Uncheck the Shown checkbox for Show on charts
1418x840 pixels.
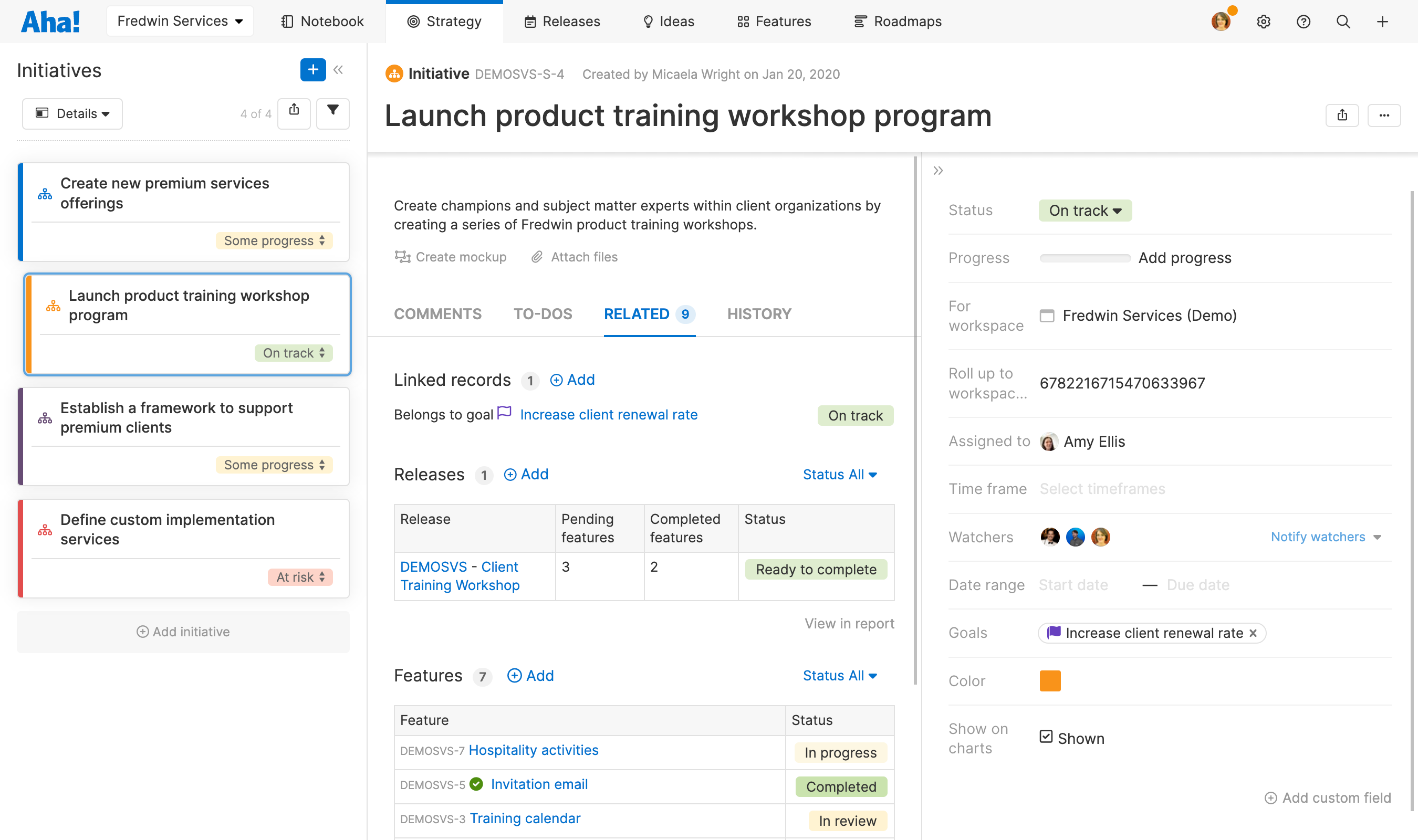(1046, 737)
